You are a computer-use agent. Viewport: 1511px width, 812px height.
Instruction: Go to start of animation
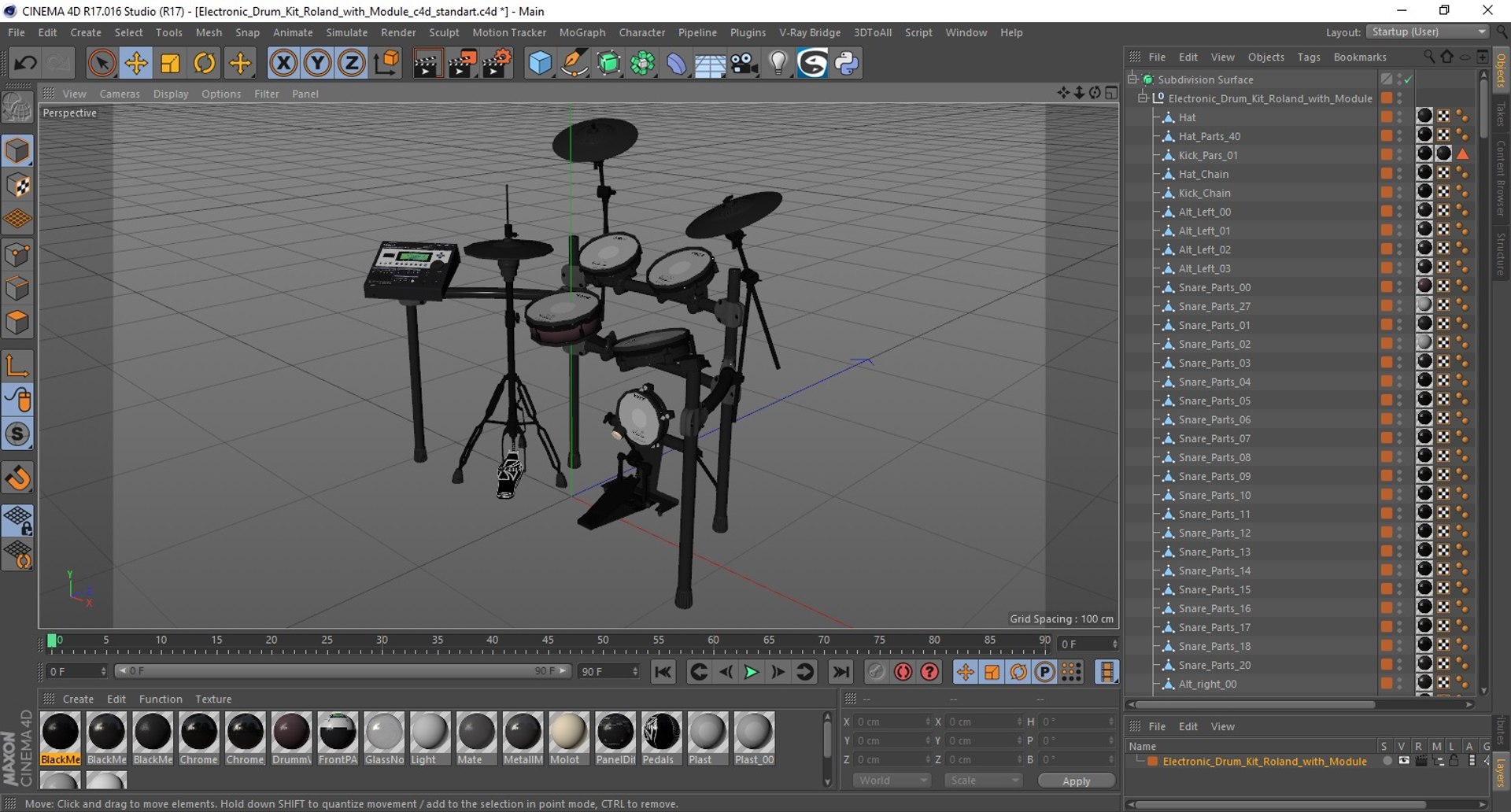pos(663,672)
